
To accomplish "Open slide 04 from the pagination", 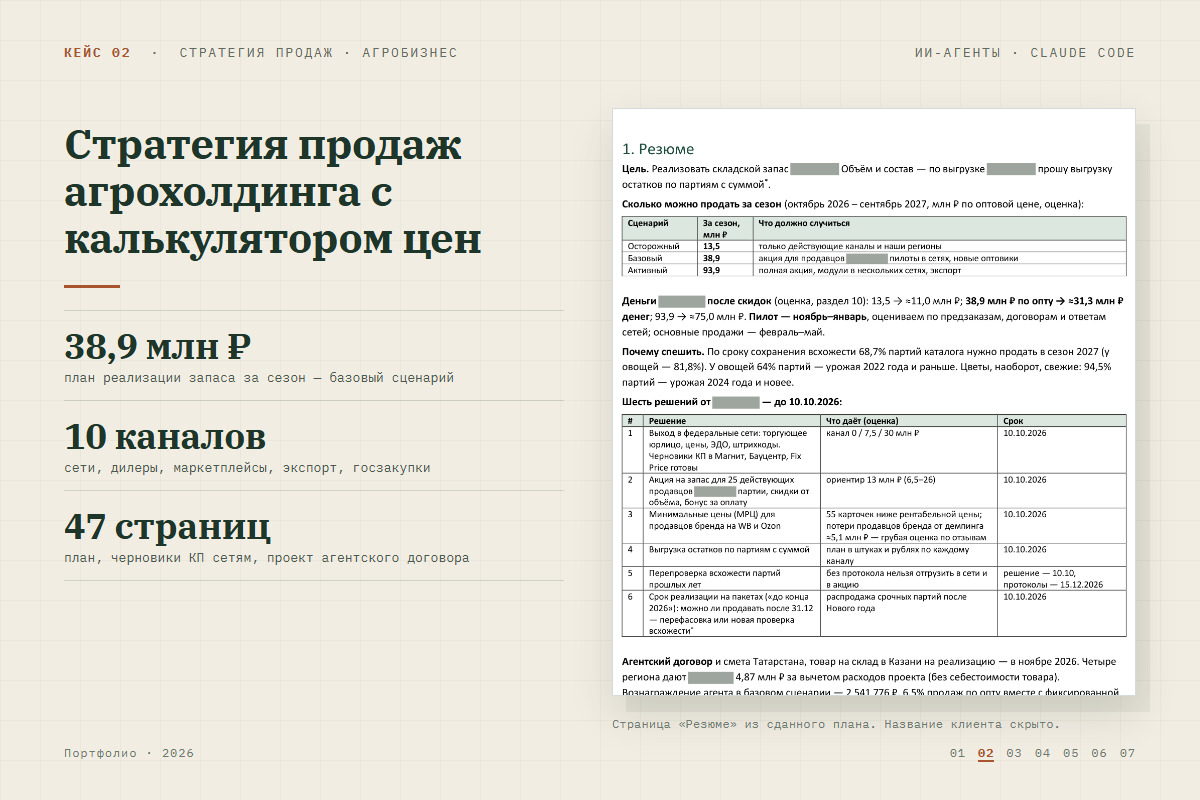I will point(1042,753).
